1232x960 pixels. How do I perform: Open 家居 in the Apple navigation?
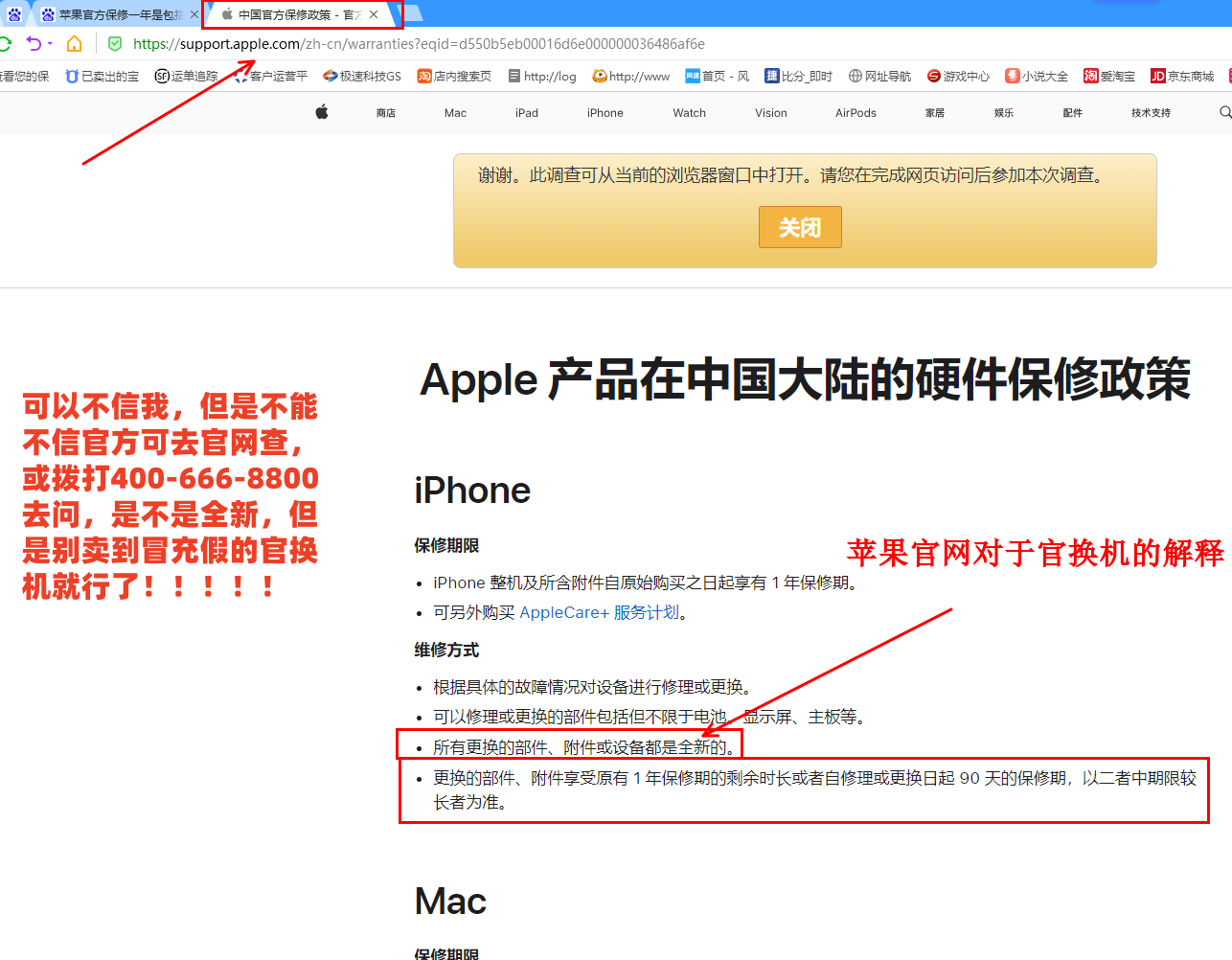coord(935,113)
